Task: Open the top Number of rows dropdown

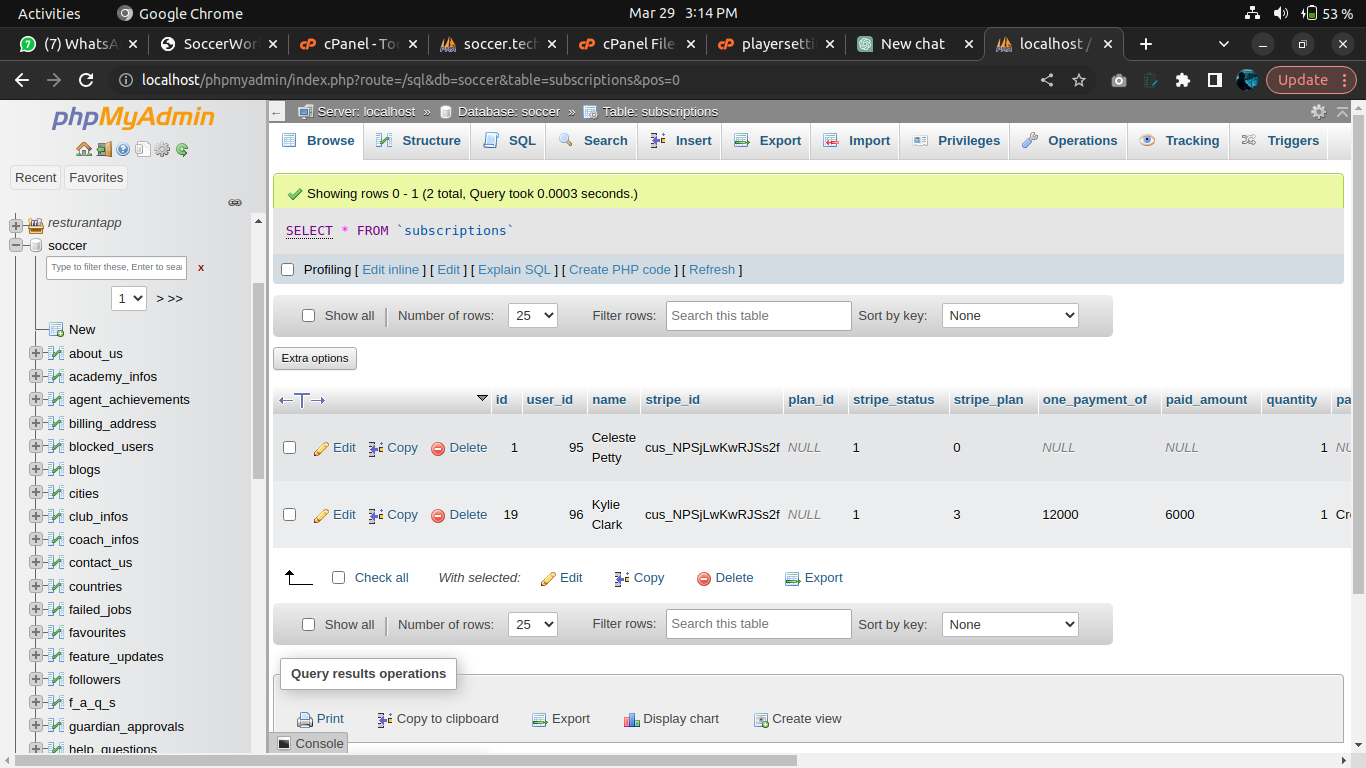Action: (533, 316)
